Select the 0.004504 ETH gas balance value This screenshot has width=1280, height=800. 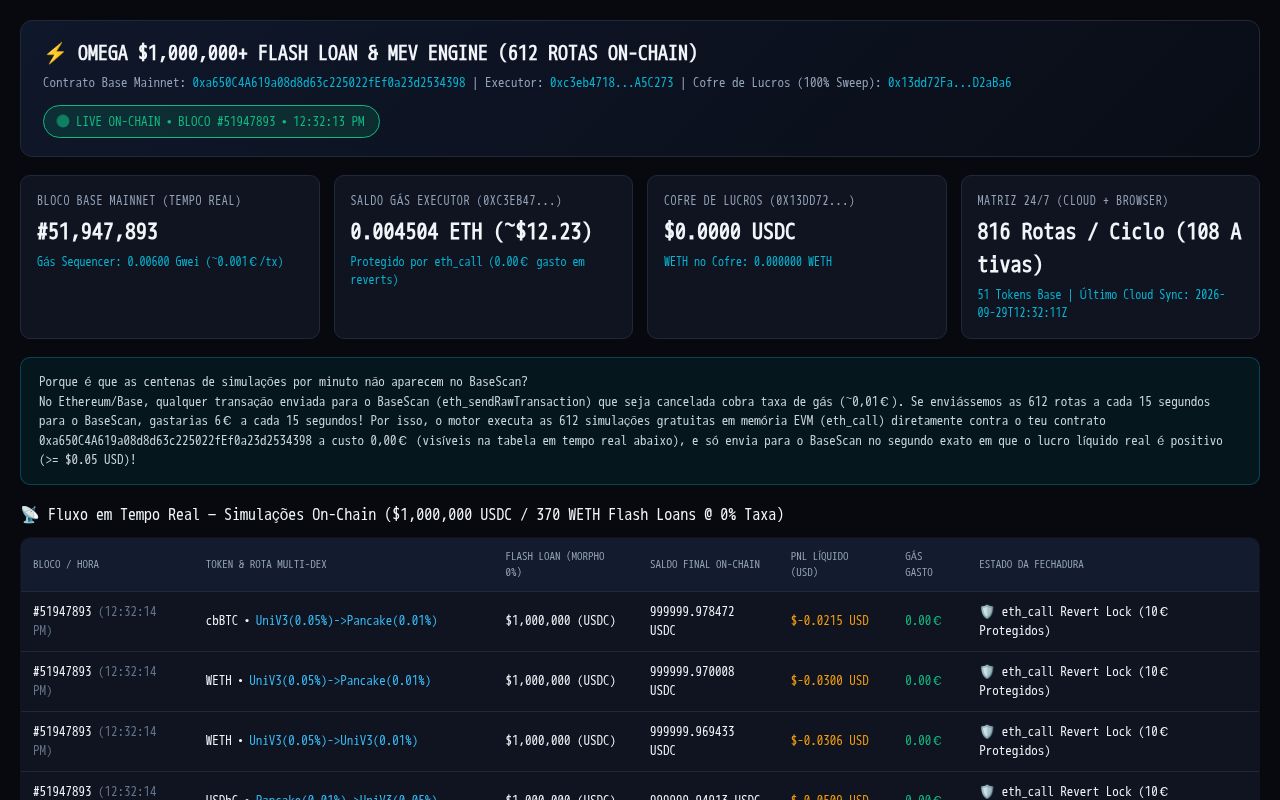tap(471, 231)
